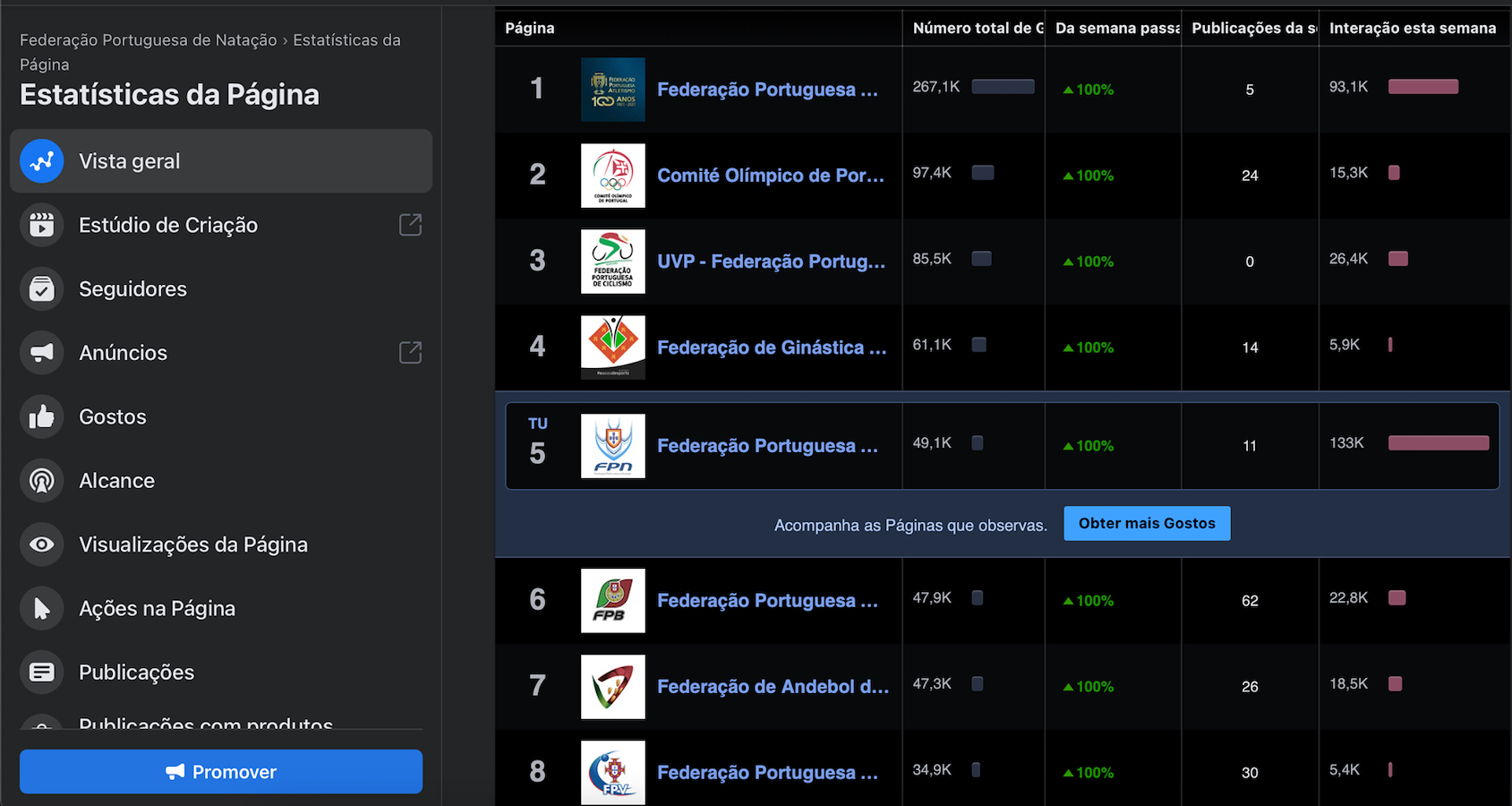Viewport: 1512px width, 806px height.
Task: Click the Interação esta semana column header
Action: (x=1412, y=29)
